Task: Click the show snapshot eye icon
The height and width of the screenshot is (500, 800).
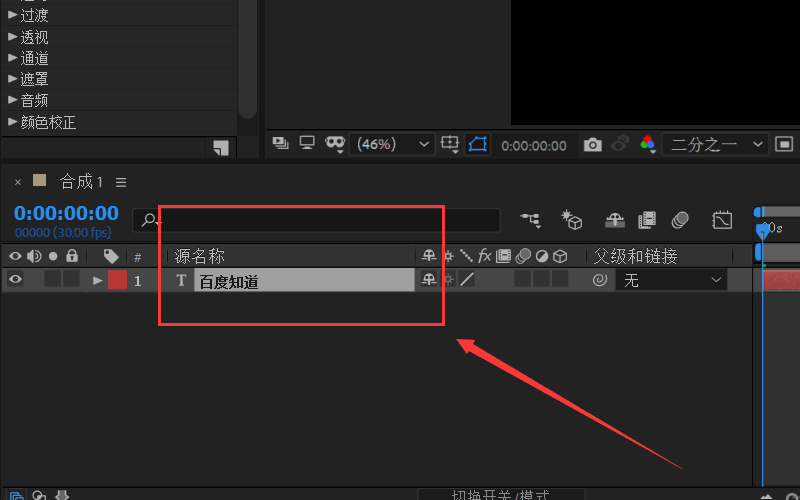Action: (x=619, y=144)
